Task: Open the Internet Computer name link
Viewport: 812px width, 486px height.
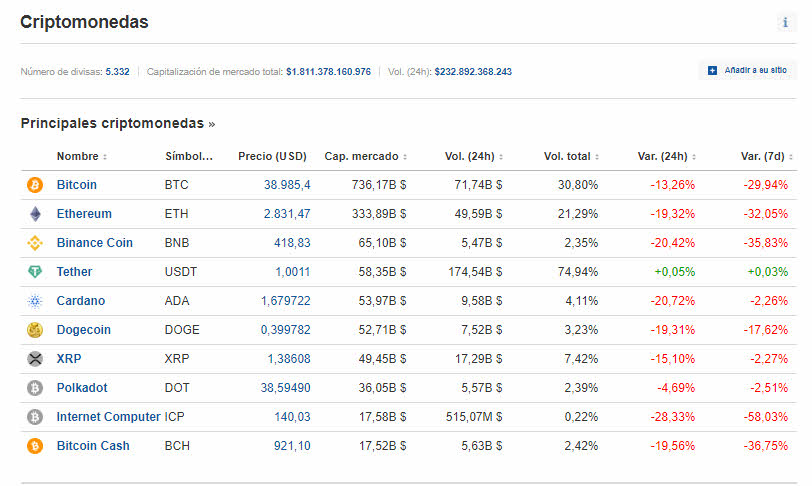Action: coord(108,417)
